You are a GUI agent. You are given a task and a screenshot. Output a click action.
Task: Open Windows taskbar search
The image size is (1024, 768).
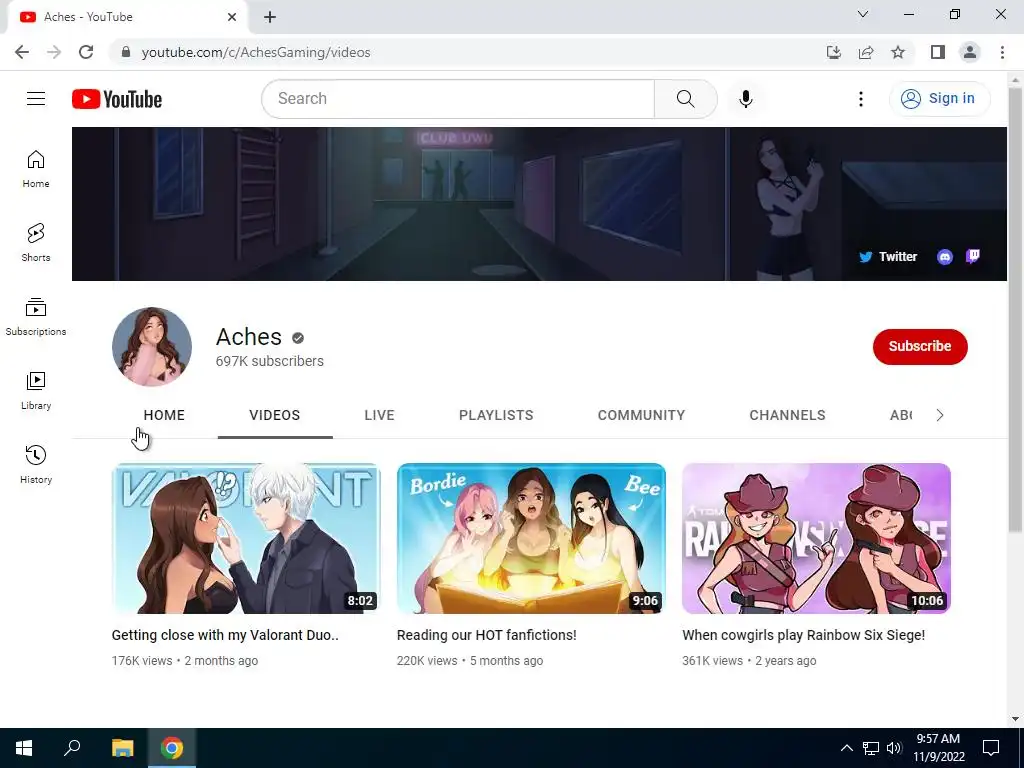pyautogui.click(x=72, y=748)
